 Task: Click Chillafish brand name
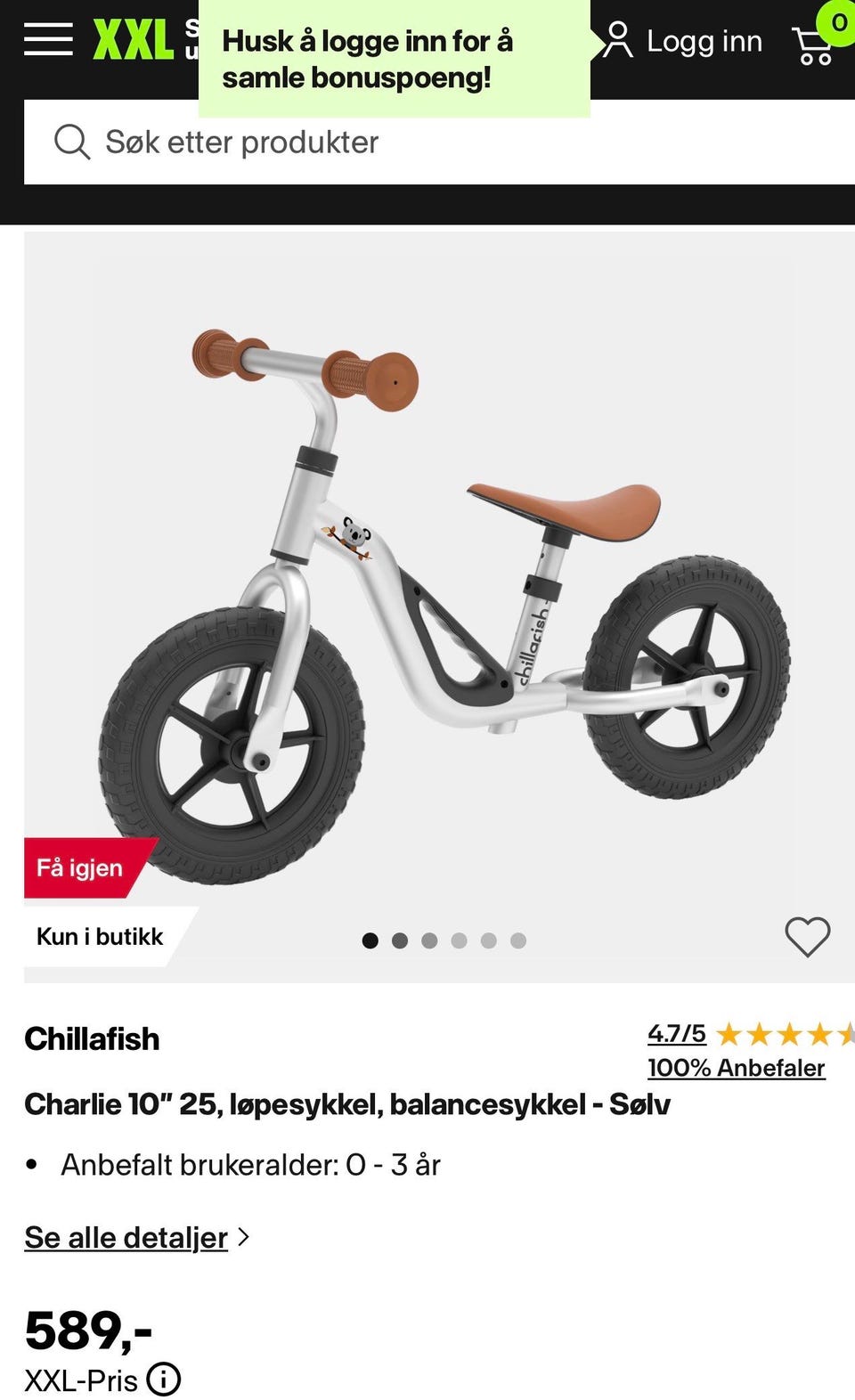92,1038
